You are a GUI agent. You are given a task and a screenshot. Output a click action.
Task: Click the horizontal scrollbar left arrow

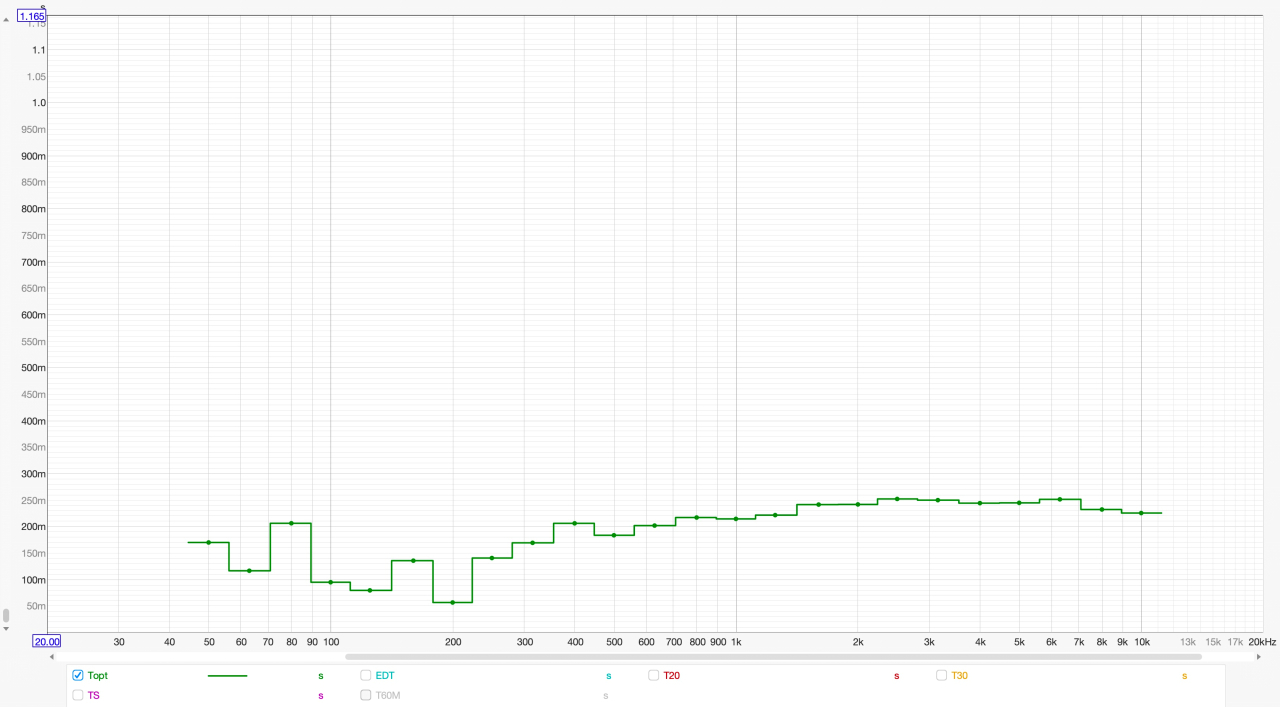(52, 657)
